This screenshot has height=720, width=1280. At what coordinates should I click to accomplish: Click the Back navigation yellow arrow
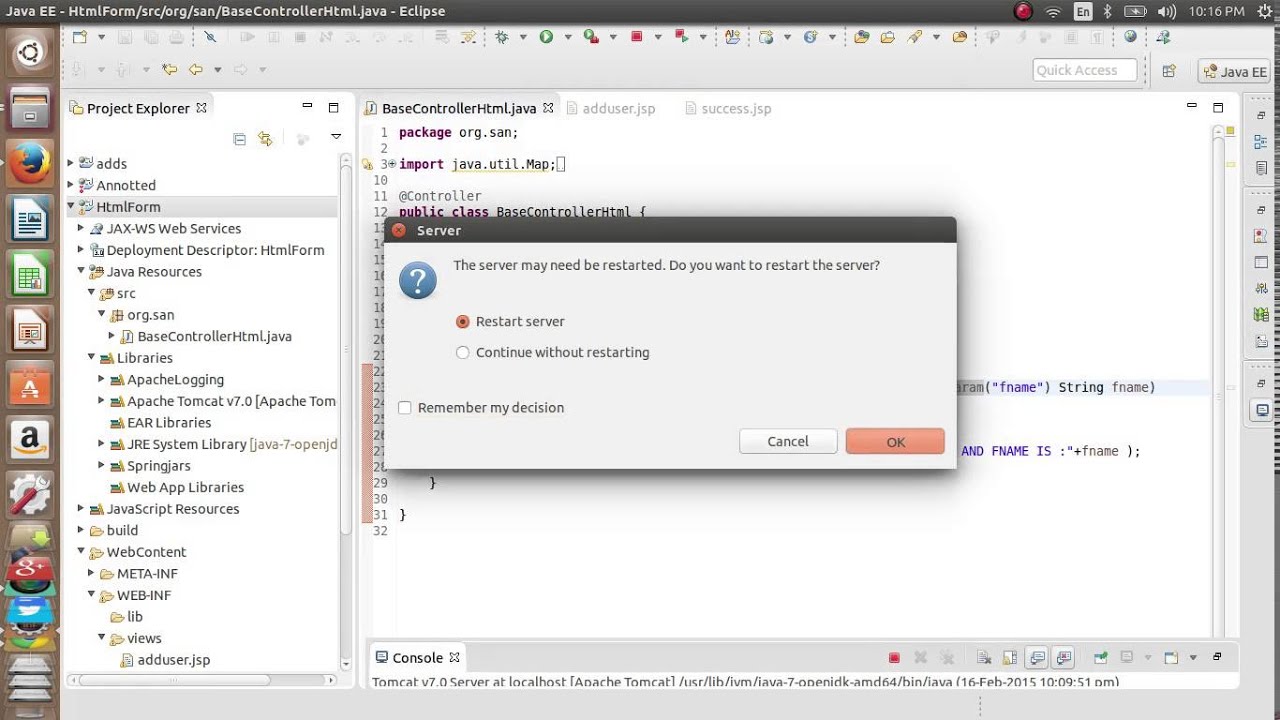(195, 70)
